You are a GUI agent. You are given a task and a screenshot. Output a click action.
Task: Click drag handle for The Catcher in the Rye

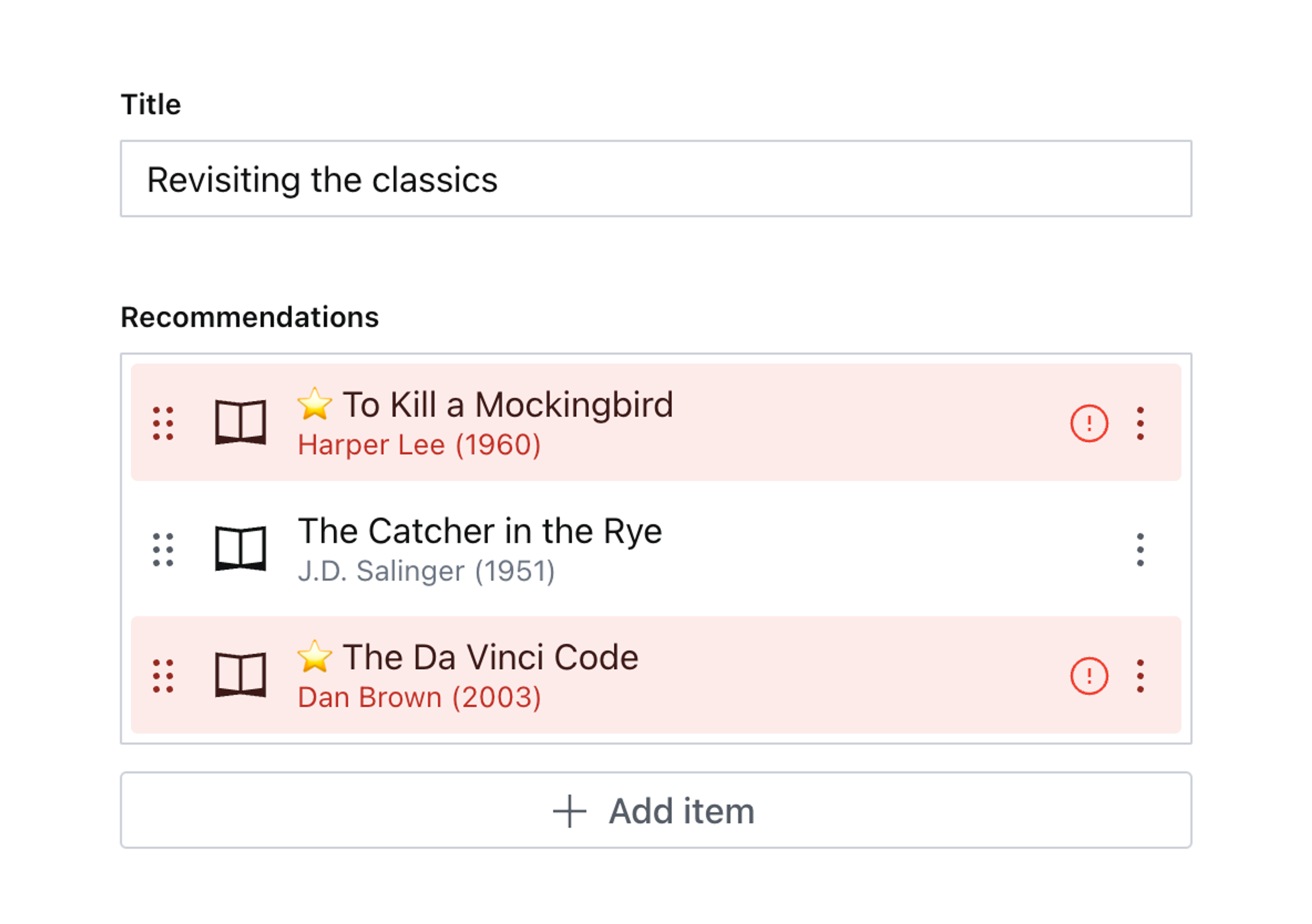(x=163, y=550)
